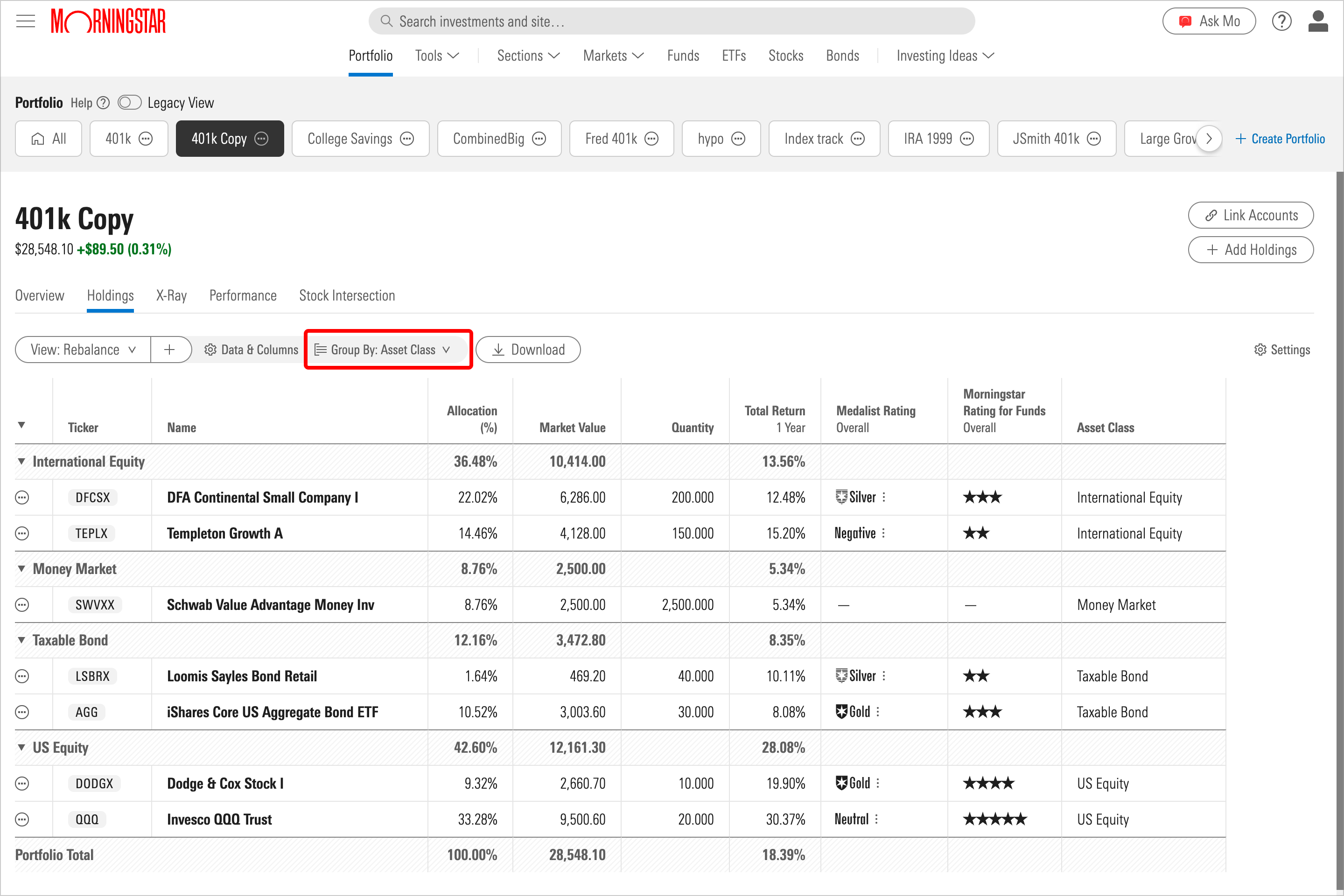Open options icon on hypo chip
Screen dimensions: 1344x896
[x=738, y=139]
